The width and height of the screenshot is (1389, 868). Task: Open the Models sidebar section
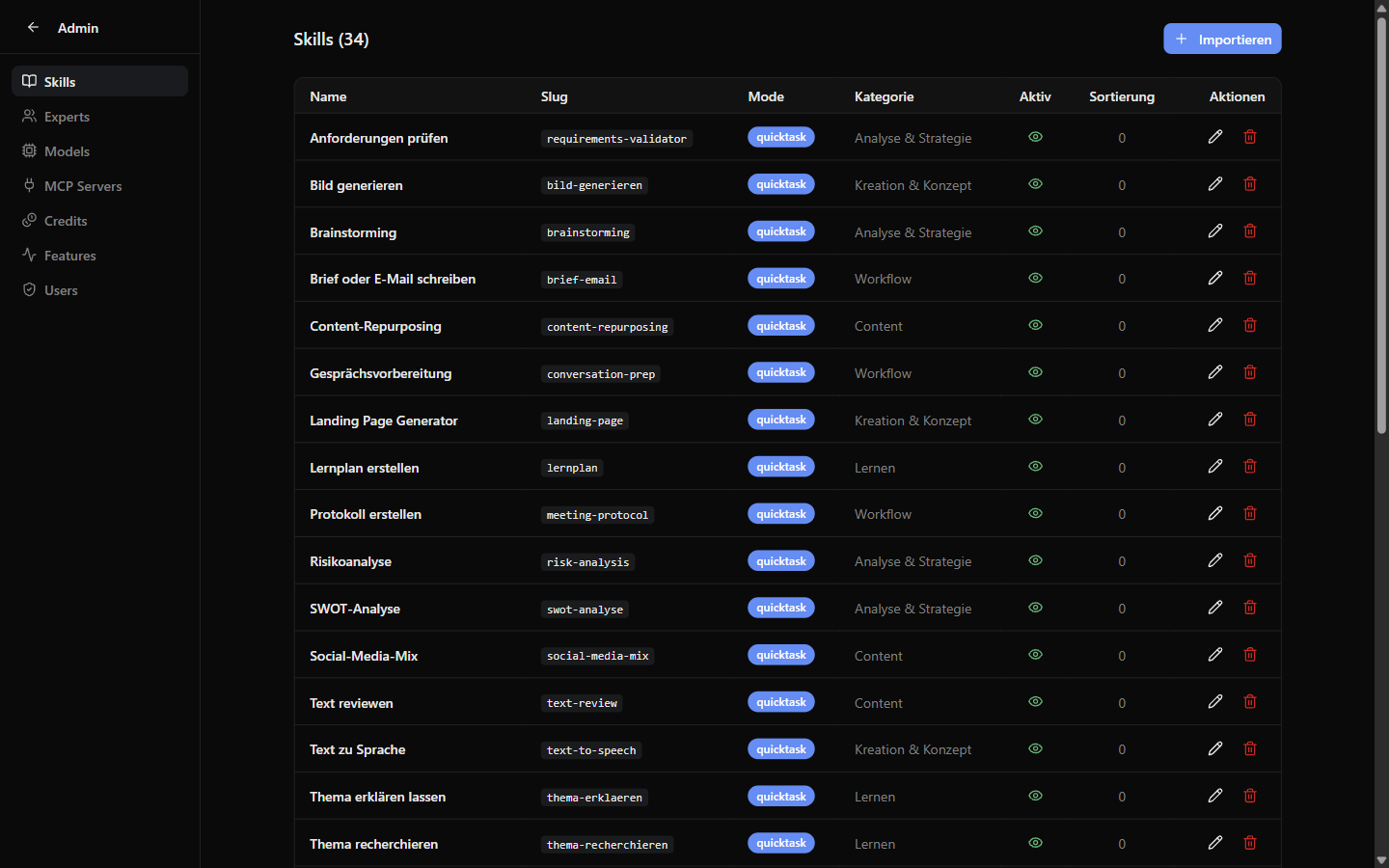tap(99, 150)
